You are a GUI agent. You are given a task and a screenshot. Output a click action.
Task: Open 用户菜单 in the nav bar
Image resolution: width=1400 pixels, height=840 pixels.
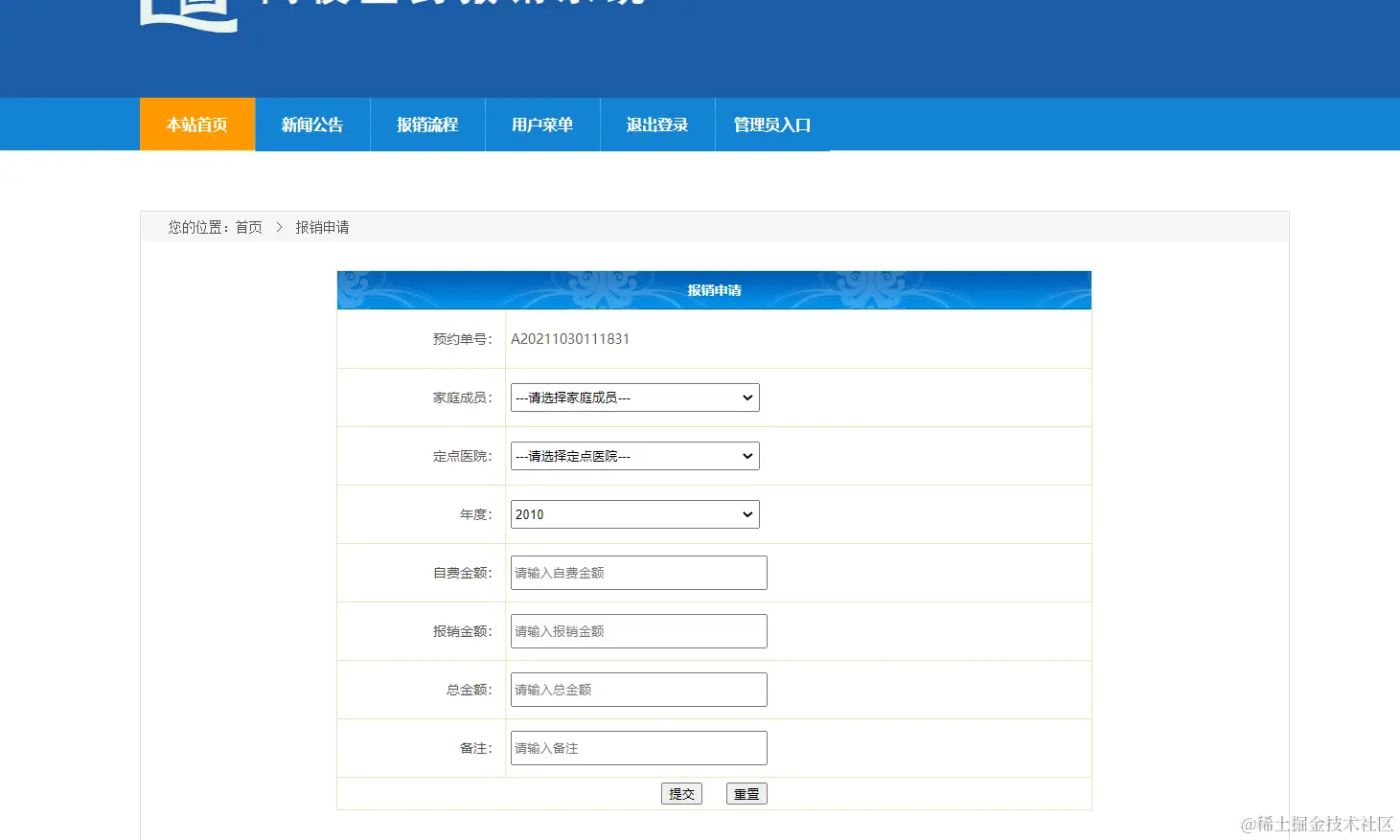pyautogui.click(x=542, y=125)
